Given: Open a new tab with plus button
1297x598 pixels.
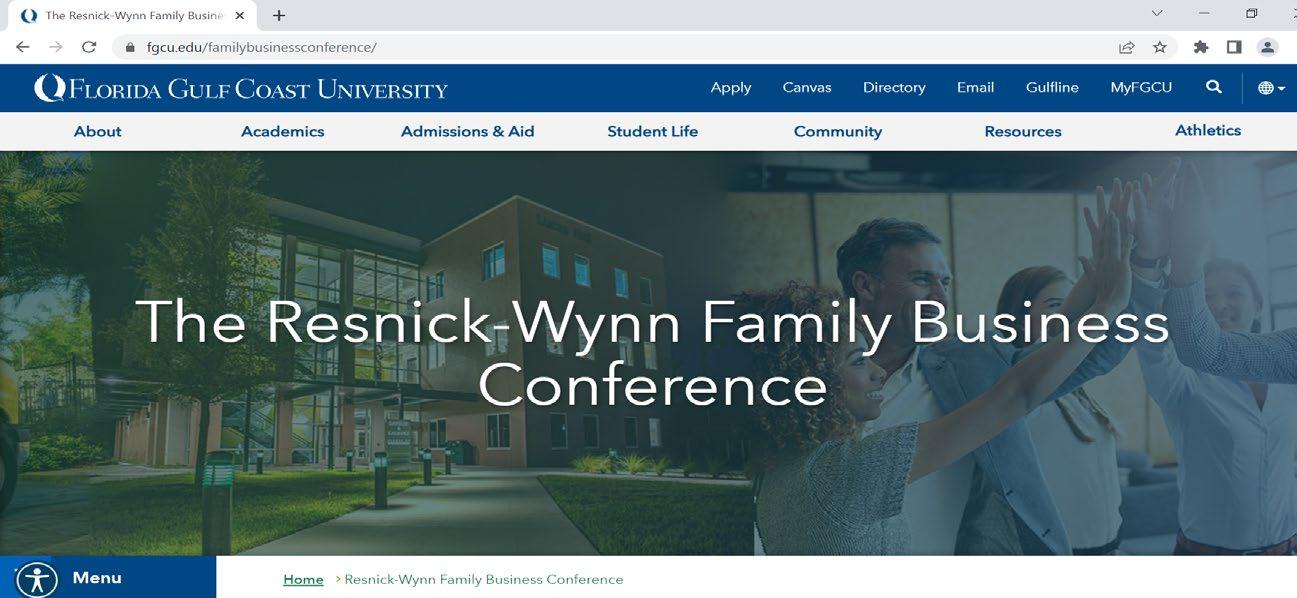Looking at the screenshot, I should coord(279,15).
